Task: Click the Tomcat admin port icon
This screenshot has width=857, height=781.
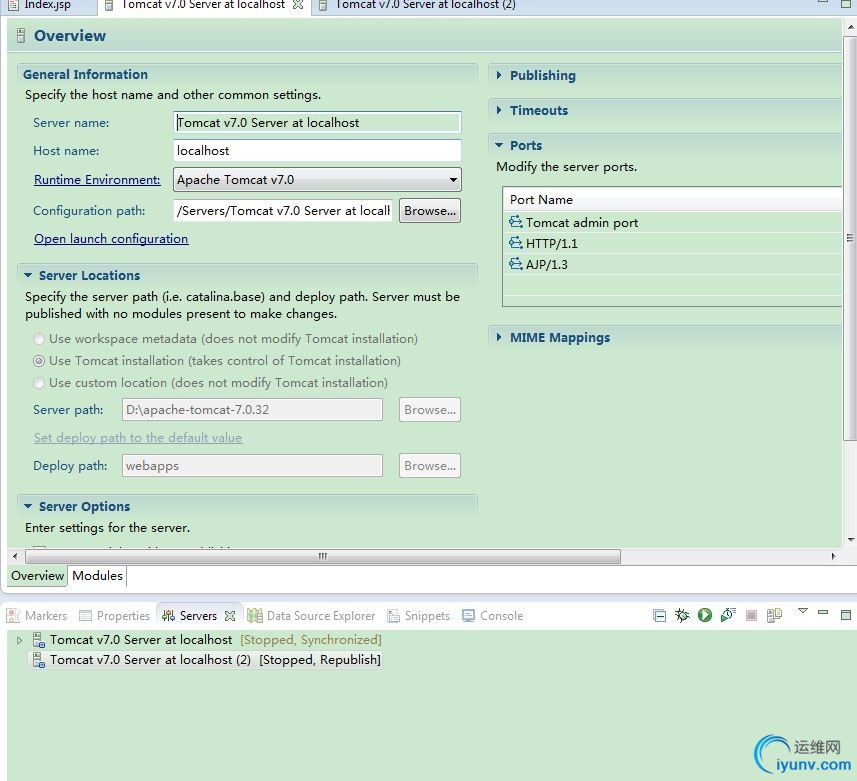Action: tap(515, 222)
